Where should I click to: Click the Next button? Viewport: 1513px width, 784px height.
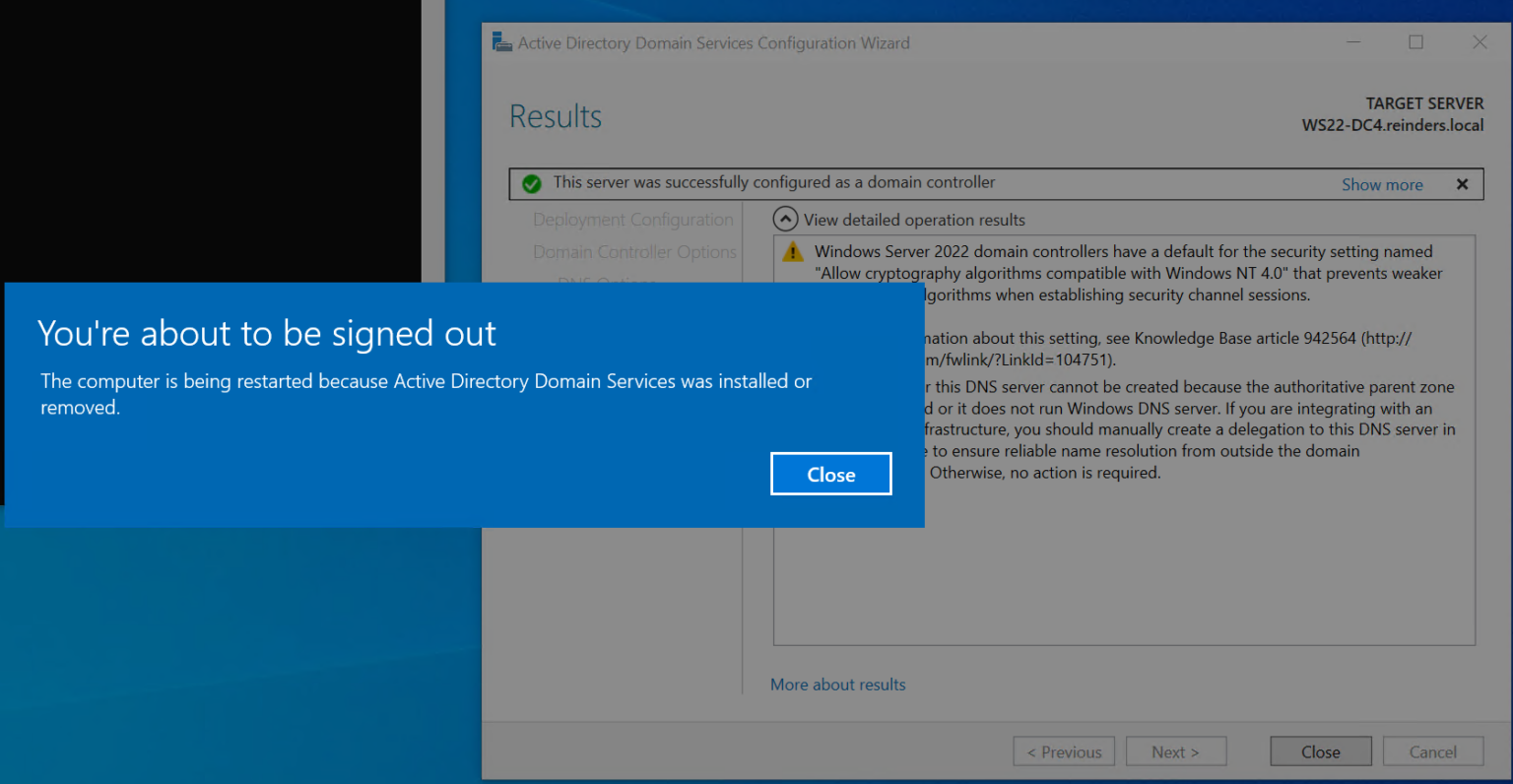[1176, 751]
